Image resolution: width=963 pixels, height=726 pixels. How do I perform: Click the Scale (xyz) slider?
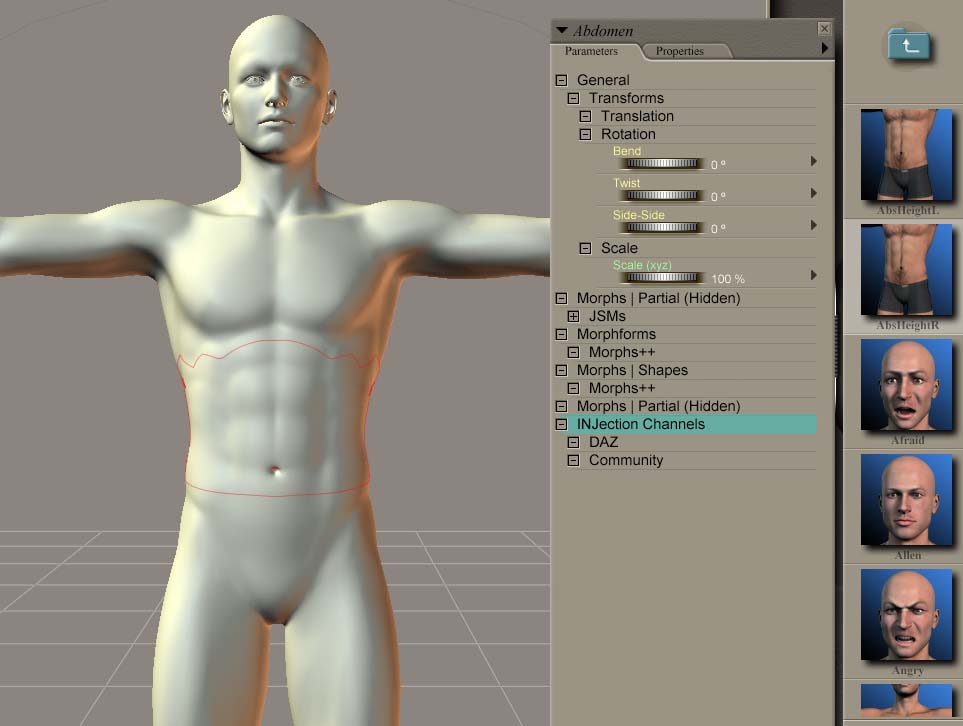pyautogui.click(x=661, y=277)
